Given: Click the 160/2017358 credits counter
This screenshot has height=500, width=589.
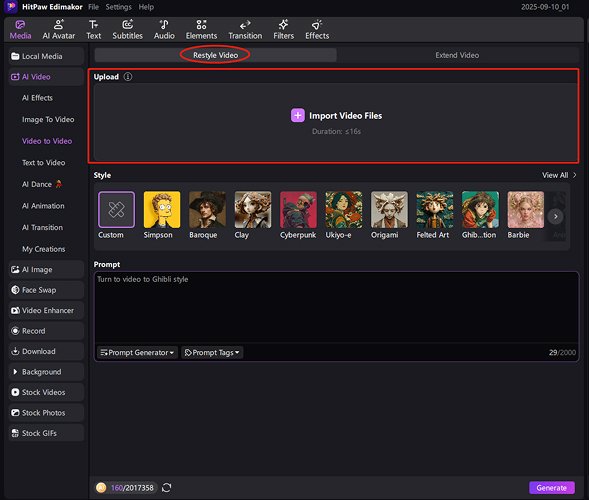Looking at the screenshot, I should (x=132, y=488).
